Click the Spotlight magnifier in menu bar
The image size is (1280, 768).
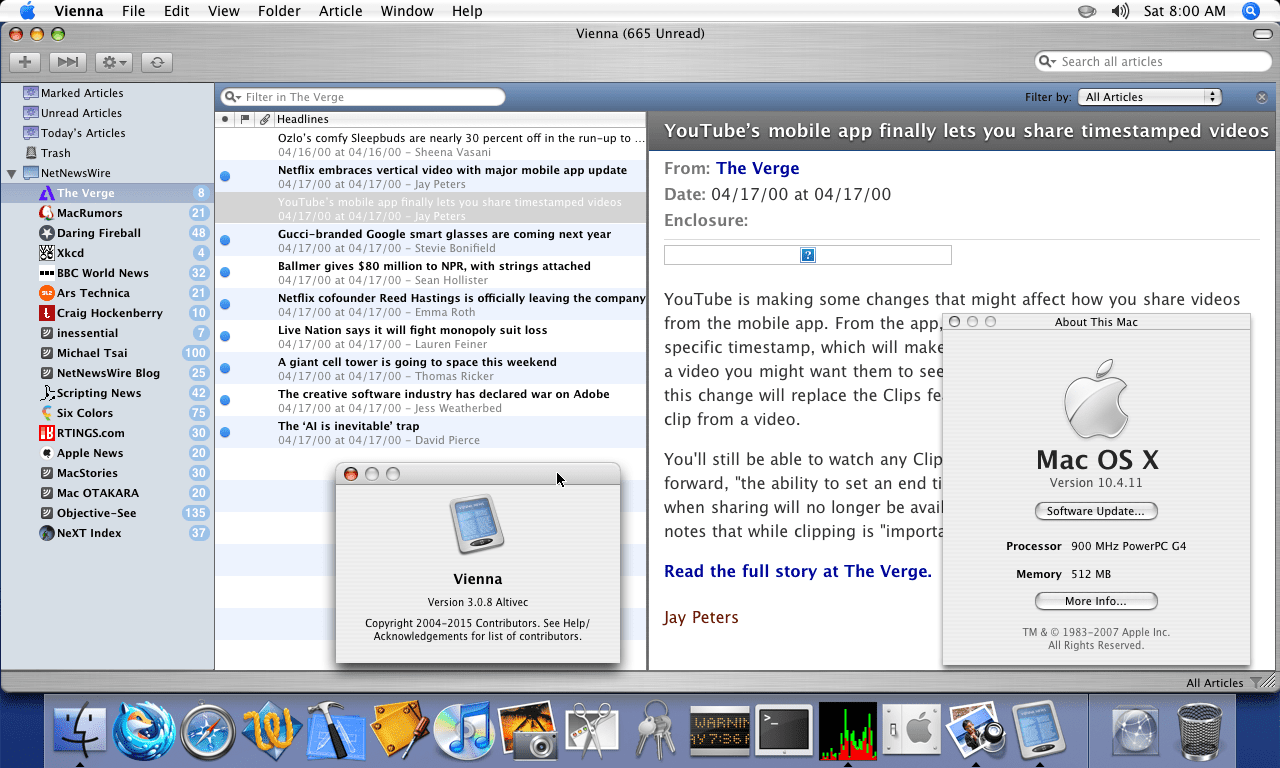coord(1250,11)
